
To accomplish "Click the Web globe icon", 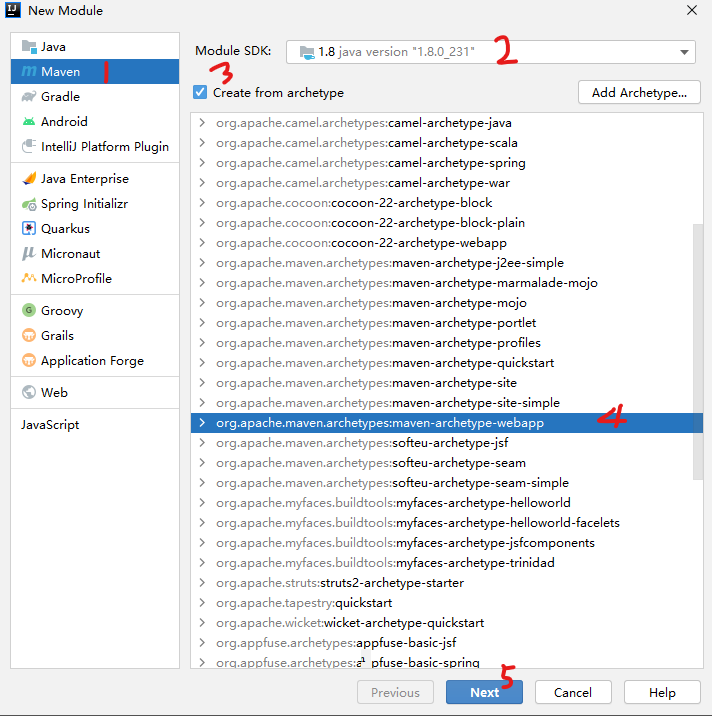I will tap(29, 392).
